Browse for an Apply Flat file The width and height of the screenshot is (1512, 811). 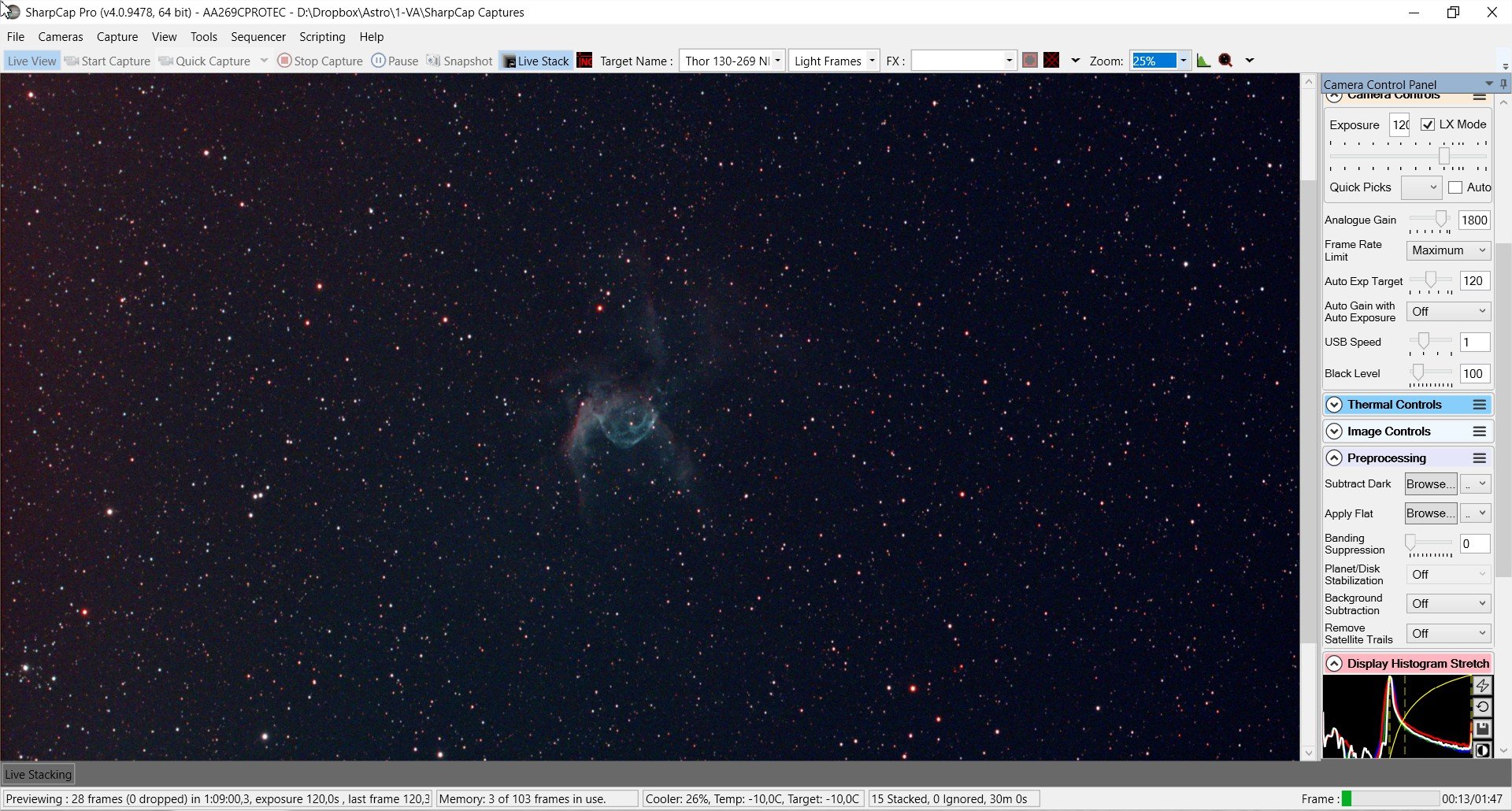[x=1431, y=513]
